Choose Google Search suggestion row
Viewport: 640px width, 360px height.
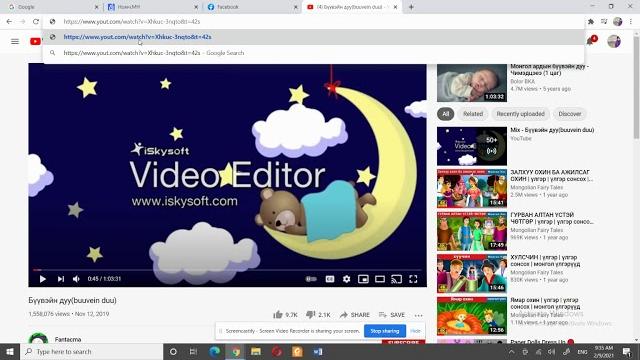pyautogui.click(x=313, y=53)
